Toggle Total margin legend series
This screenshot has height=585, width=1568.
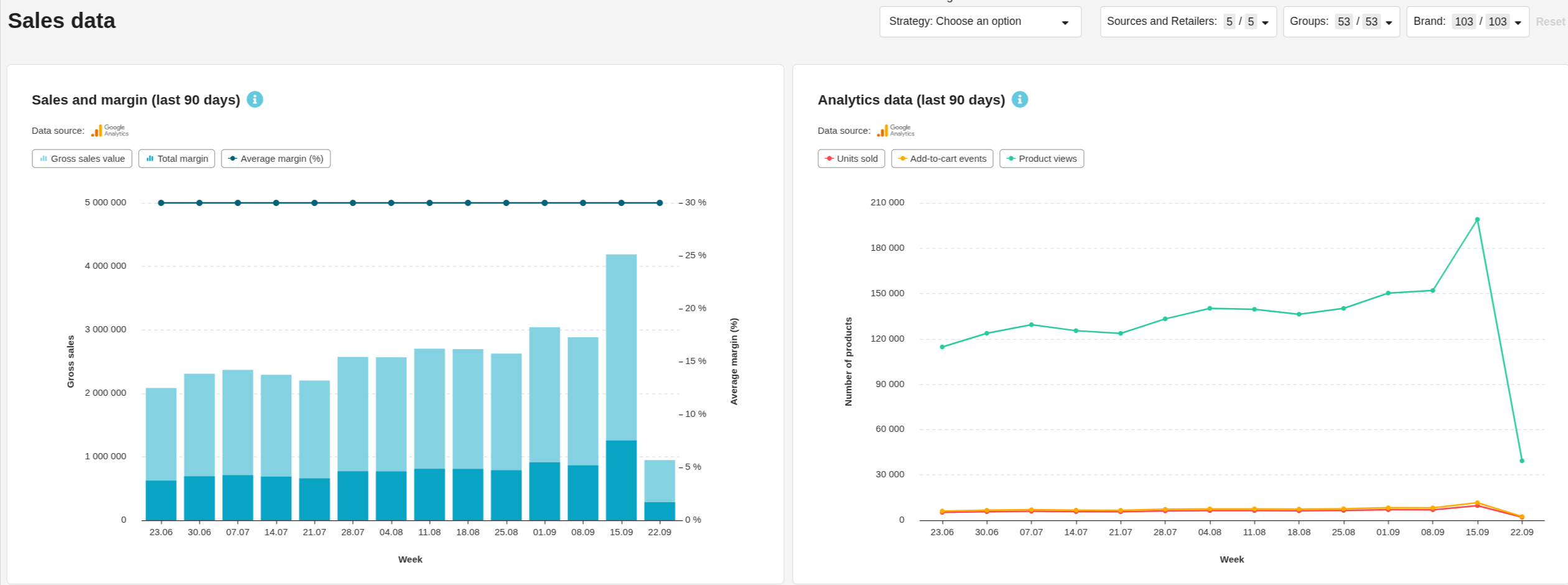pyautogui.click(x=177, y=159)
